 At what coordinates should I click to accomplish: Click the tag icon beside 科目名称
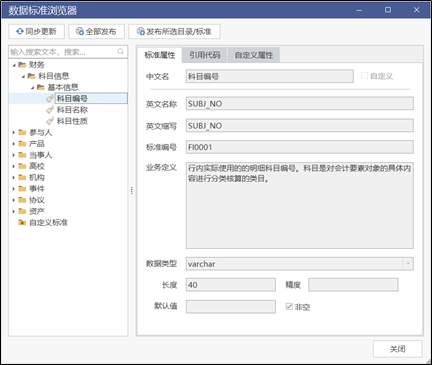click(x=50, y=110)
